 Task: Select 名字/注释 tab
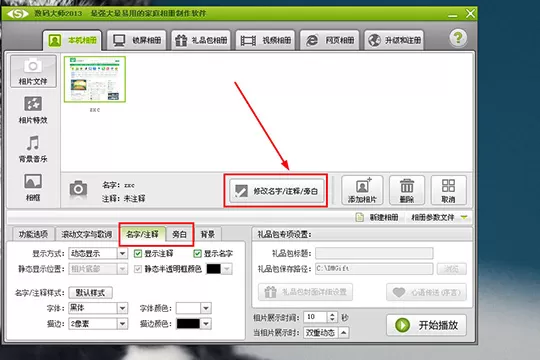click(142, 234)
